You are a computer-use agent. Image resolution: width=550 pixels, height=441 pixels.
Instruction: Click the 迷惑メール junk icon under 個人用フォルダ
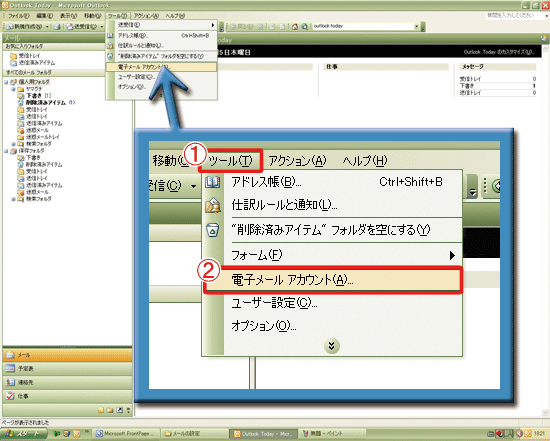coord(21,130)
